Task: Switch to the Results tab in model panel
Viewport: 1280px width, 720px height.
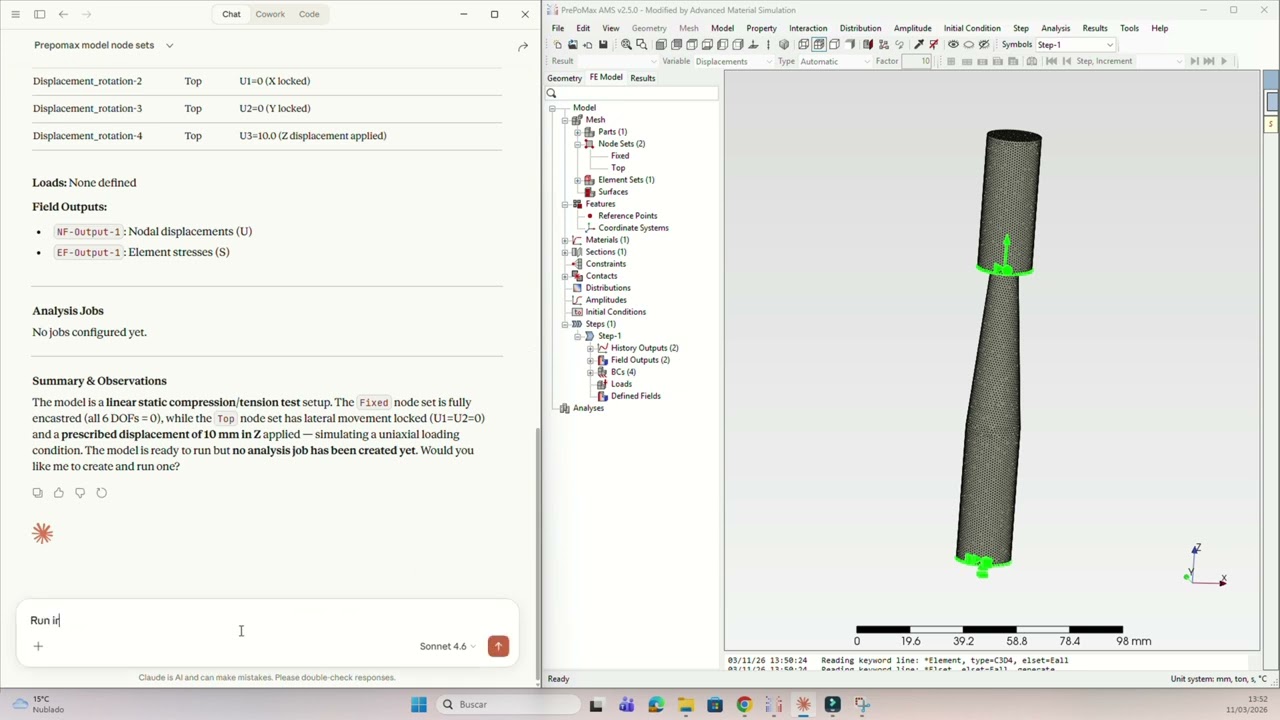Action: [643, 78]
